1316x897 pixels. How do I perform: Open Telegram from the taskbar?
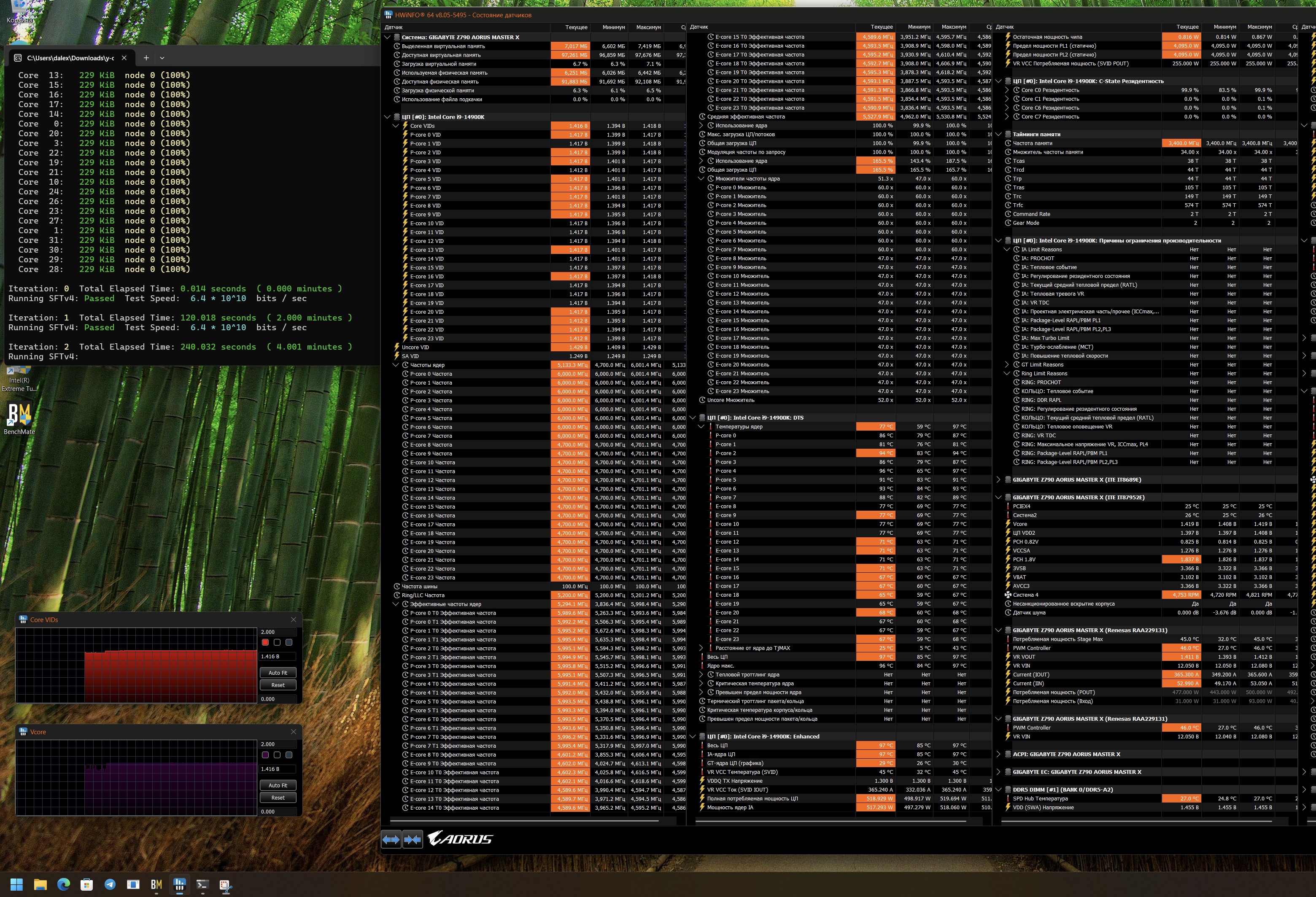(110, 884)
